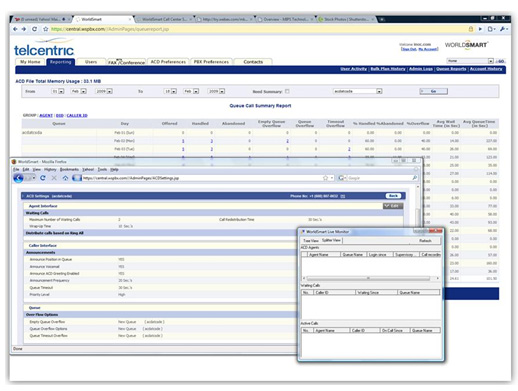This screenshot has width=518, height=391.
Task: Click On Call Since column header in Active Calls
Action: click(395, 330)
